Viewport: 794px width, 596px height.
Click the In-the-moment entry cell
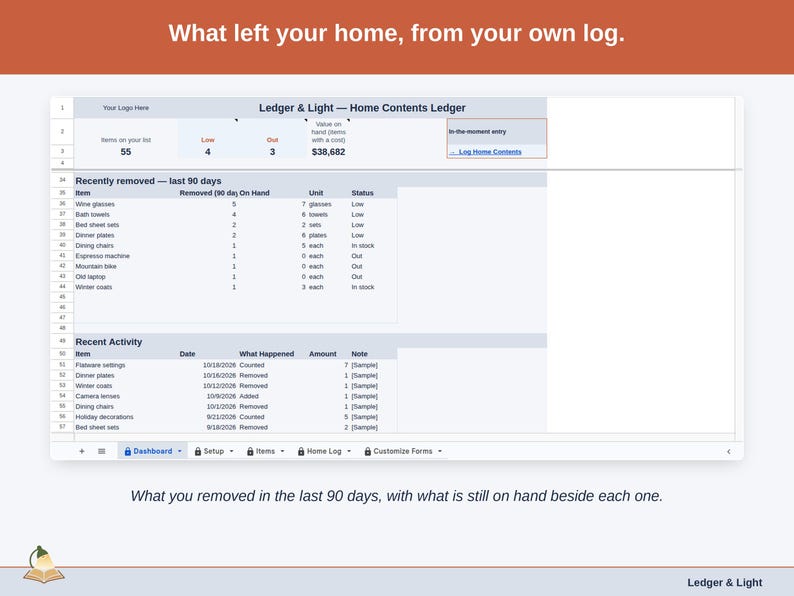(x=497, y=132)
